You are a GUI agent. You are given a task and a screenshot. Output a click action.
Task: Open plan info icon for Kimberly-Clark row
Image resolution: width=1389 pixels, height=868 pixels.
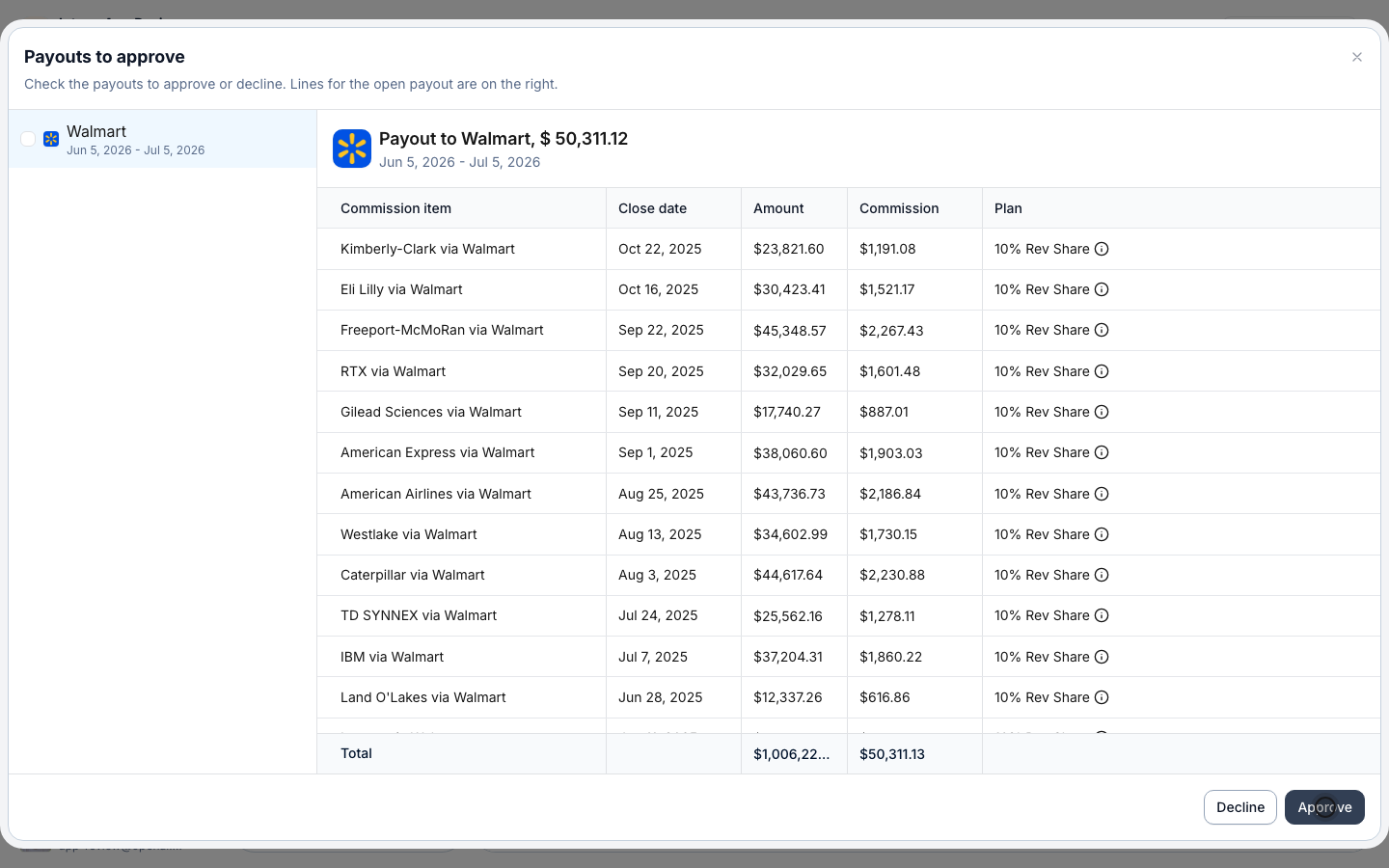(1102, 249)
